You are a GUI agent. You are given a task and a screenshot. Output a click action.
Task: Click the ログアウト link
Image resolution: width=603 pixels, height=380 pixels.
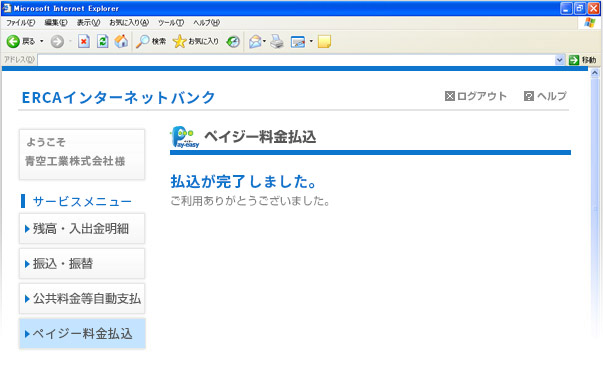476,96
